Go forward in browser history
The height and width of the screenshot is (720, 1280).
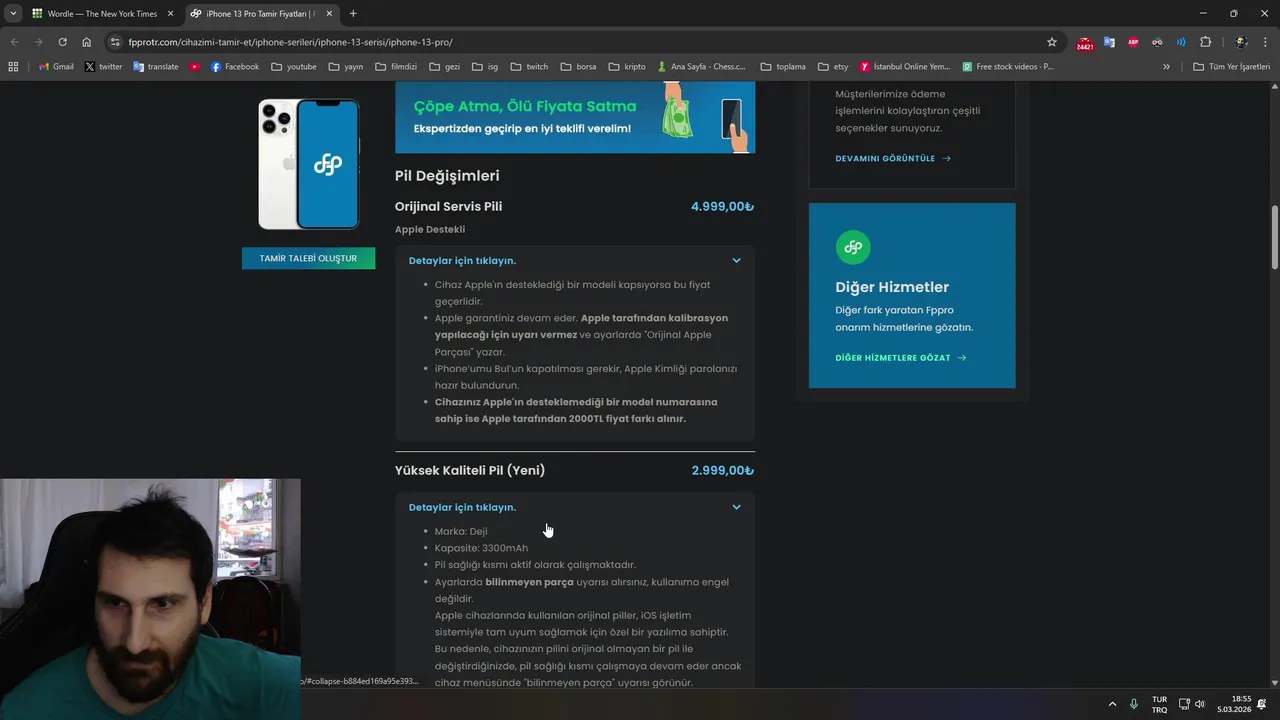pyautogui.click(x=38, y=42)
